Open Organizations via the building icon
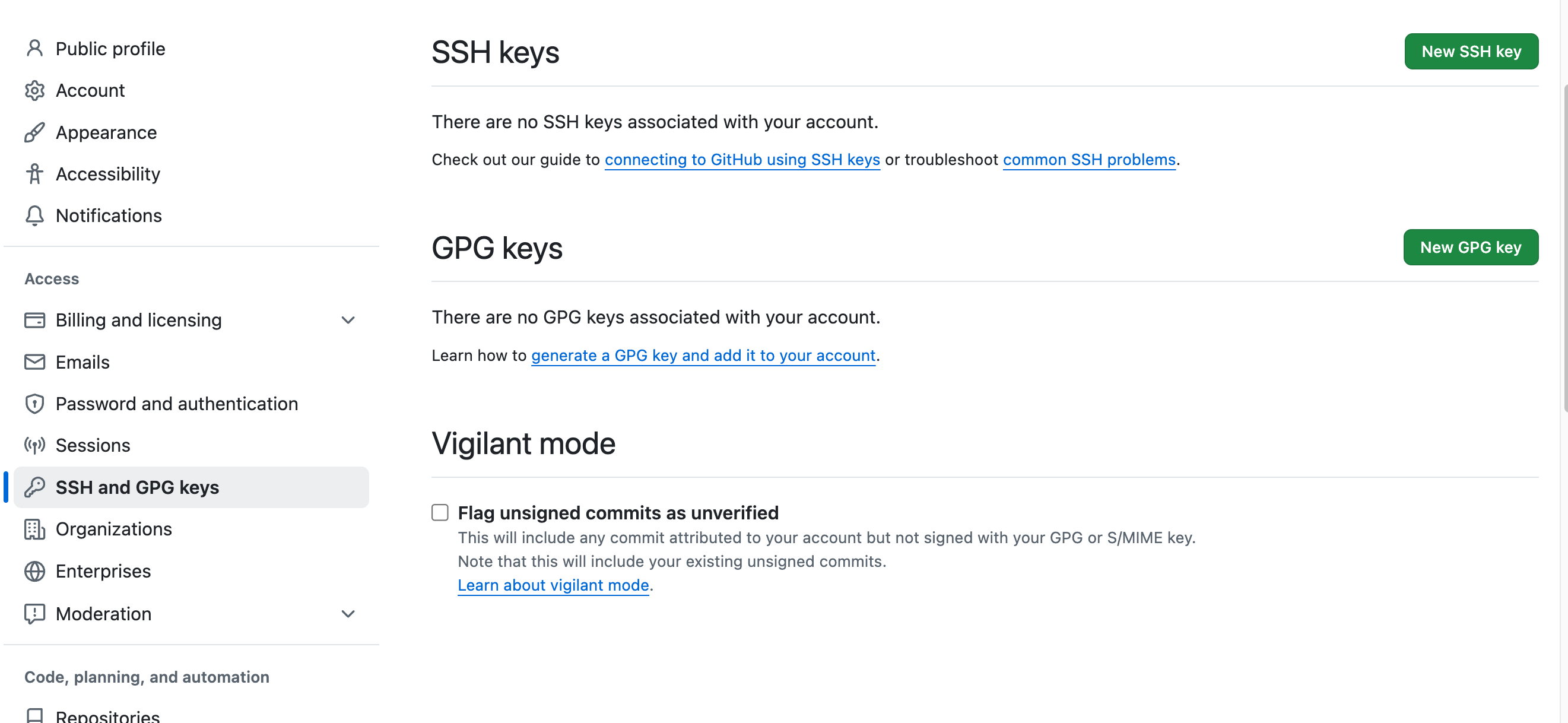This screenshot has height=723, width=1568. [34, 529]
